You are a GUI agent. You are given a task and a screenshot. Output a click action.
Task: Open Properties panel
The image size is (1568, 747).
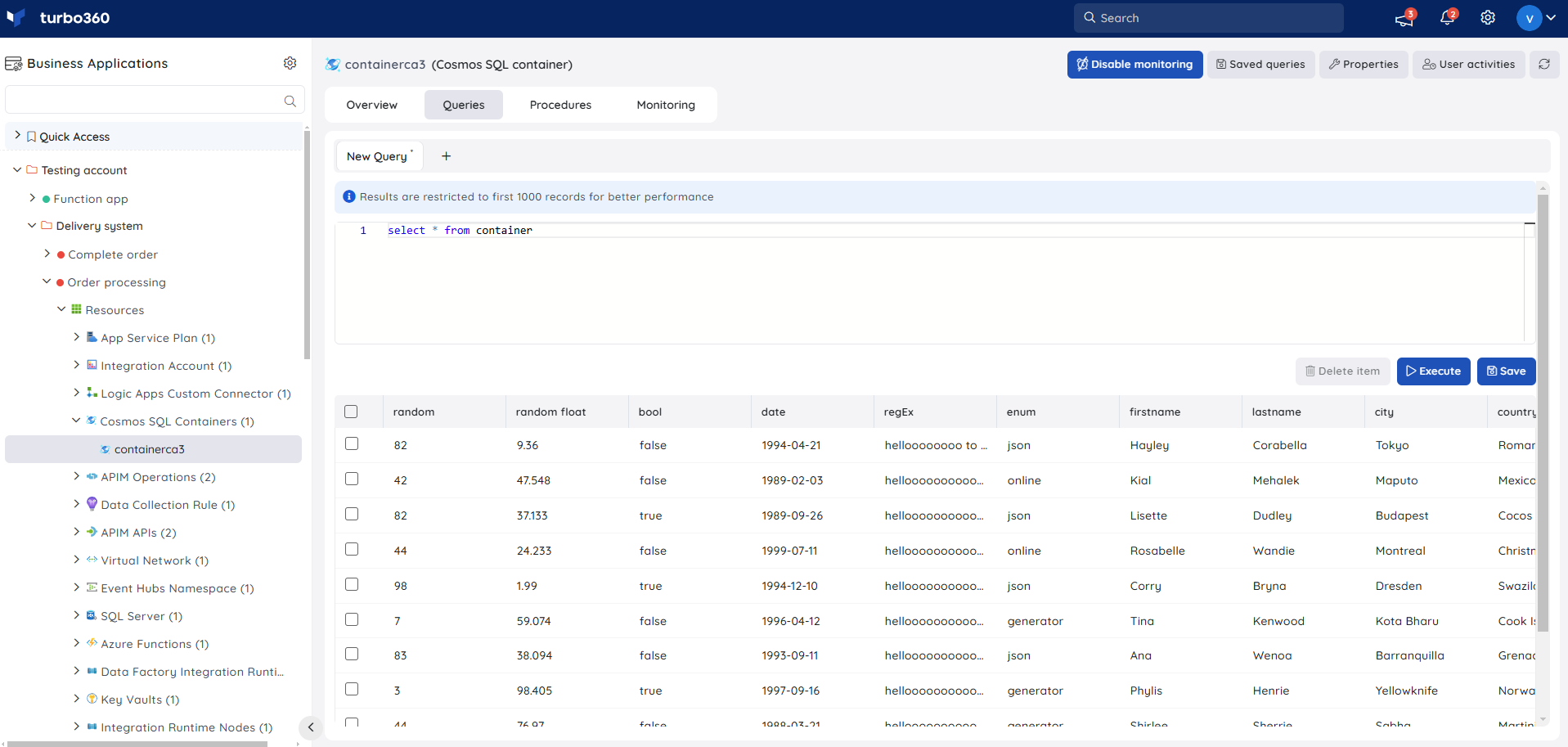1364,64
